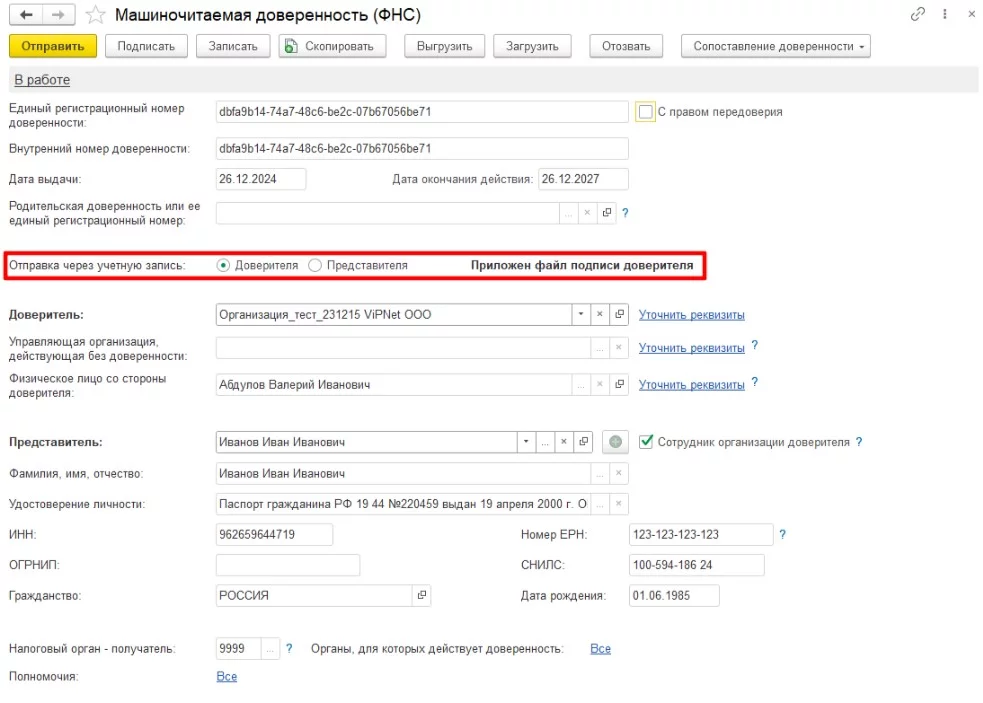
Task: Show help for parent power of attorney
Action: (x=625, y=213)
